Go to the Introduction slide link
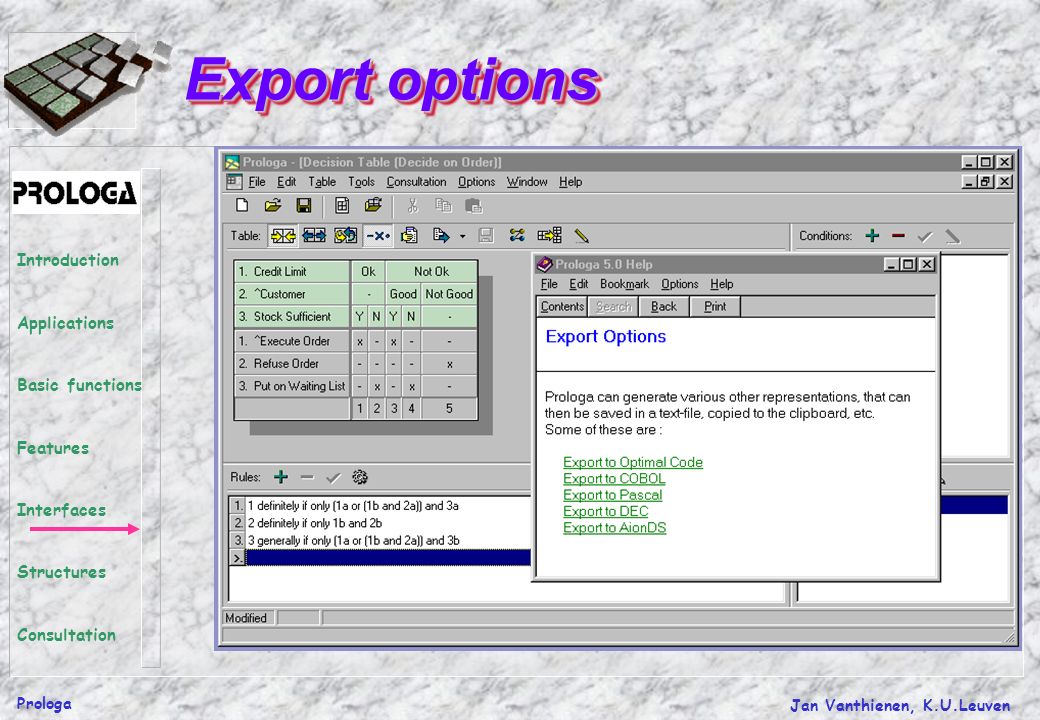 point(68,260)
